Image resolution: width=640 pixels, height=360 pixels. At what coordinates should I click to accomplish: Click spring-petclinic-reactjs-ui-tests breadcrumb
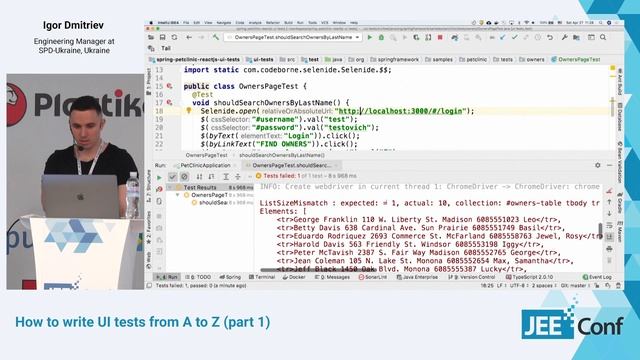[195, 60]
